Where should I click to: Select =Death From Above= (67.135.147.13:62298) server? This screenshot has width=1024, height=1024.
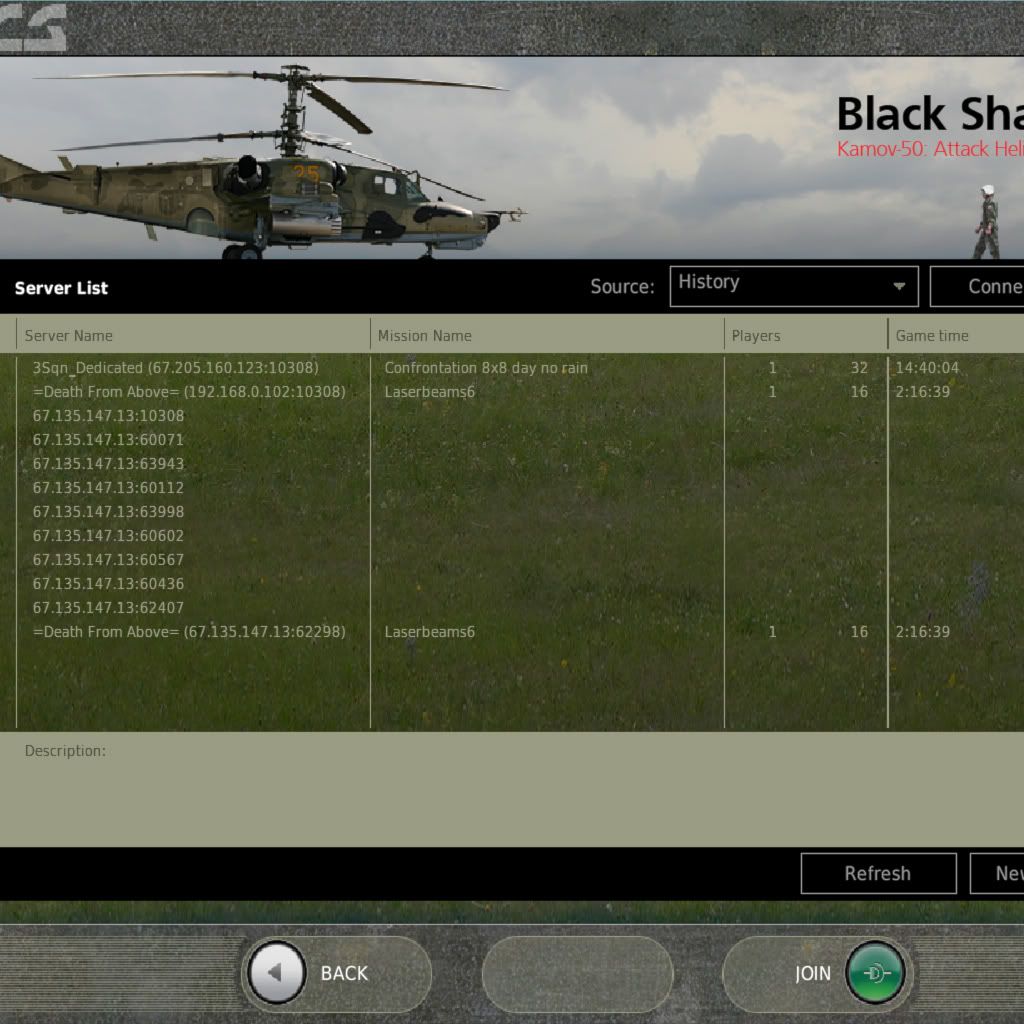tap(189, 632)
